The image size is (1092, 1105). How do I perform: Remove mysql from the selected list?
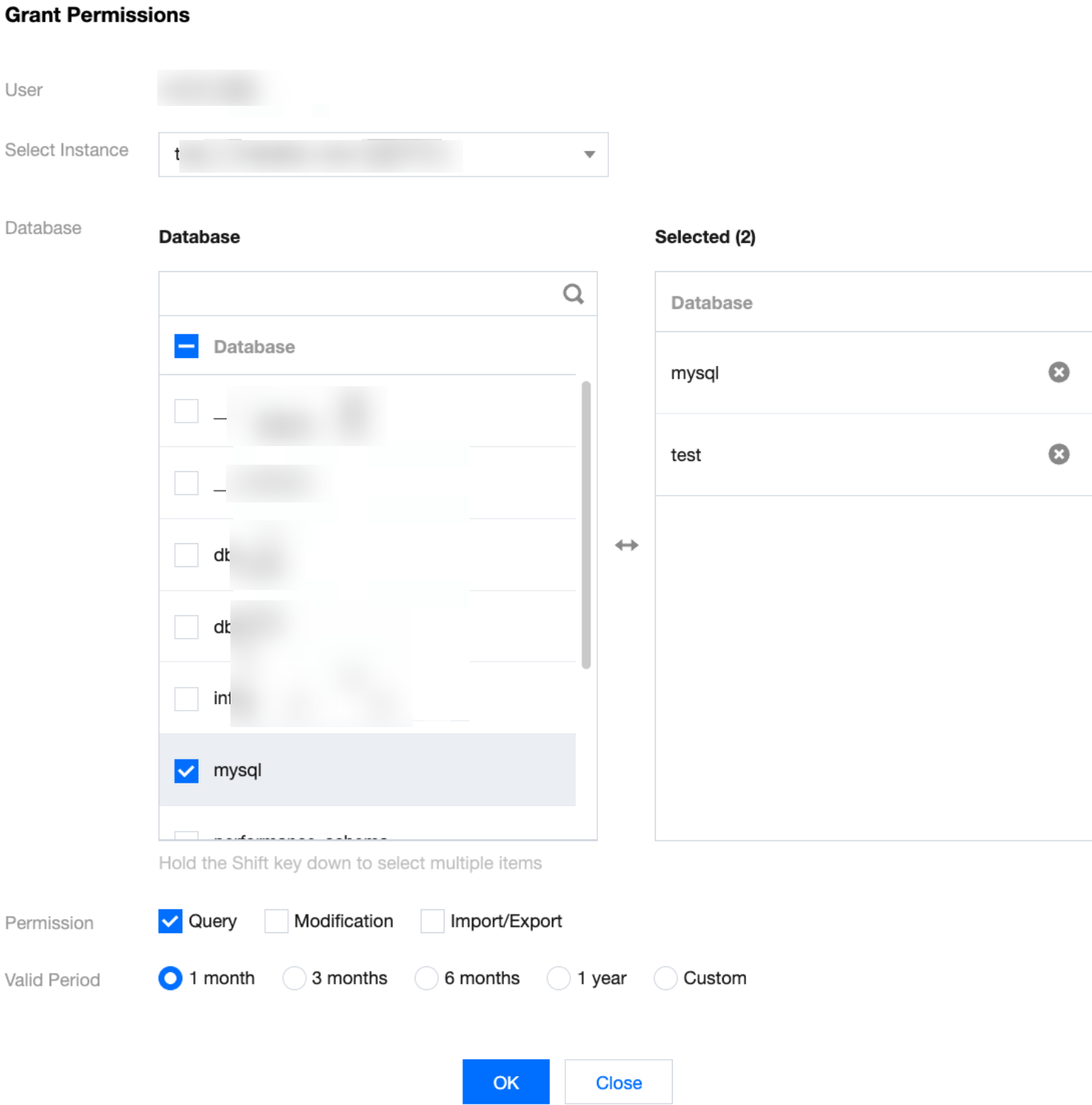pos(1058,372)
